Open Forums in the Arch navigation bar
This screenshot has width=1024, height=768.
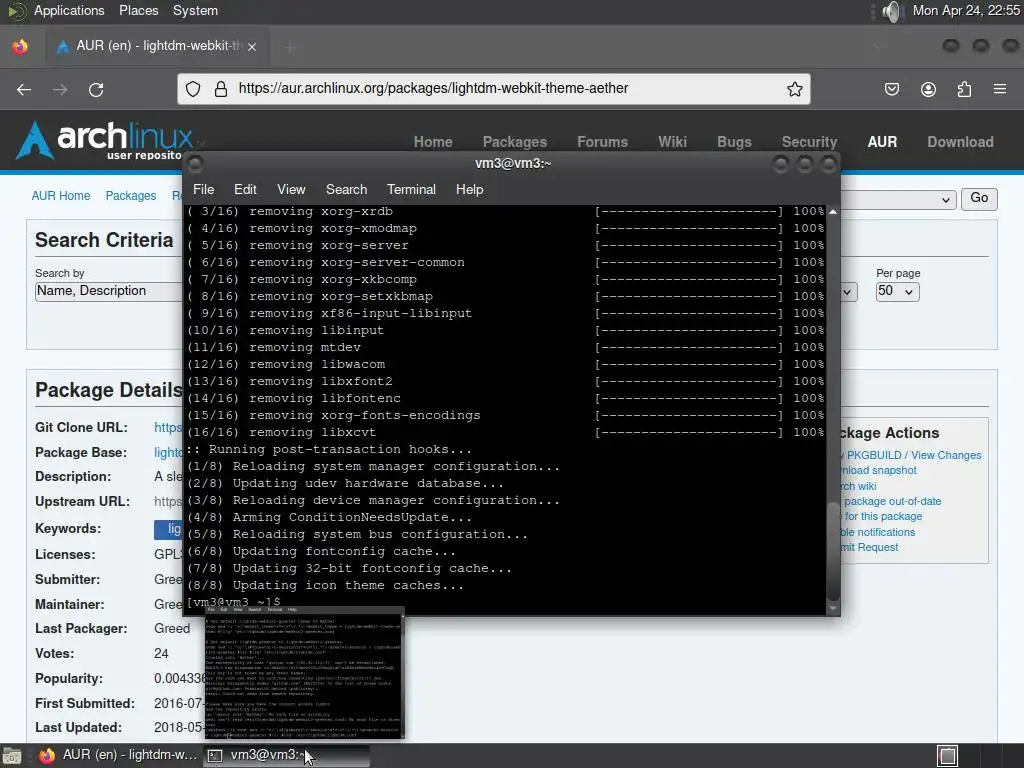(602, 142)
